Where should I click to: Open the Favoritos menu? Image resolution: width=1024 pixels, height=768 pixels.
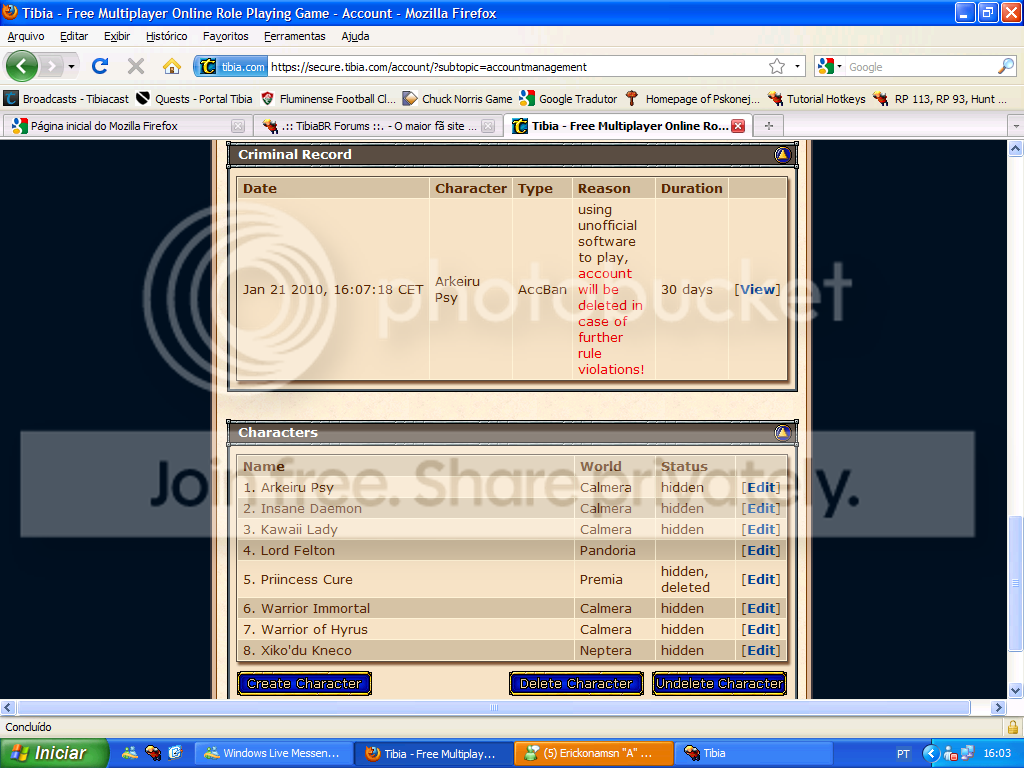coord(225,36)
